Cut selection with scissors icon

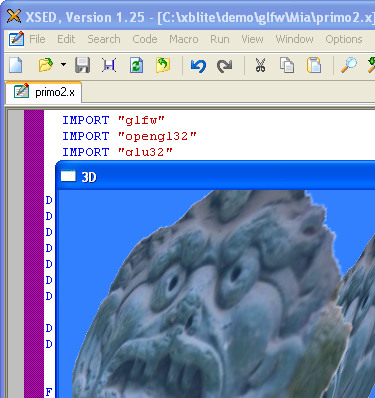point(260,65)
